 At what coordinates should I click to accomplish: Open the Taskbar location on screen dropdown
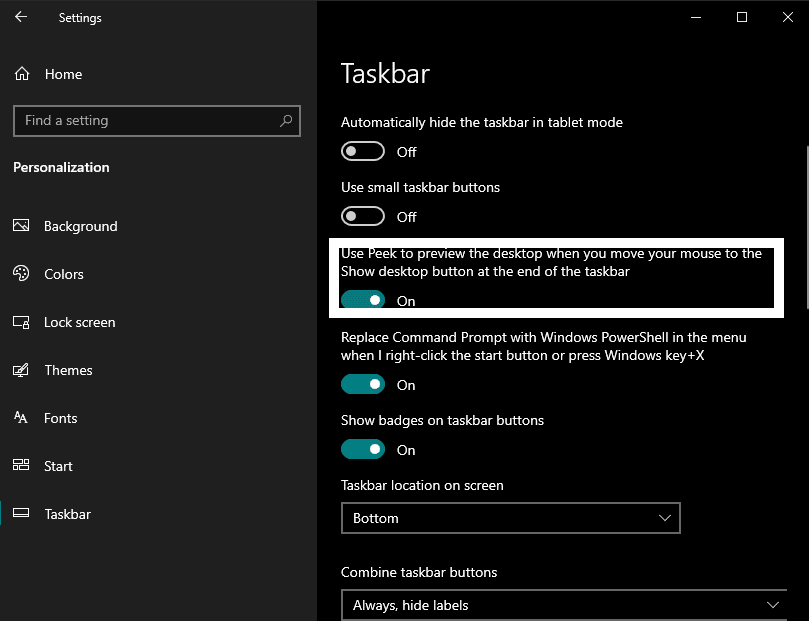click(x=510, y=518)
